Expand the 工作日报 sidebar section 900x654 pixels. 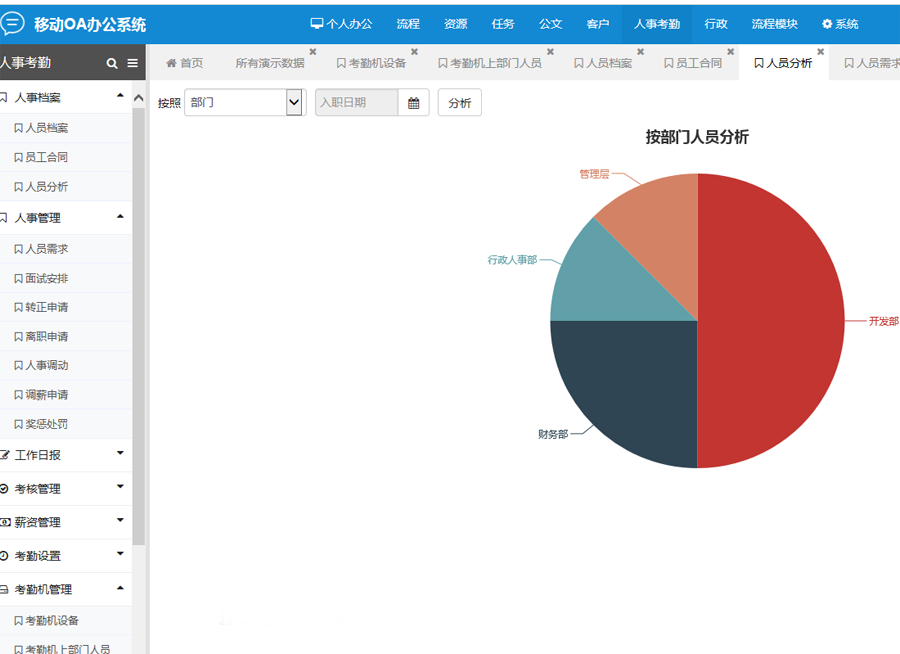pos(120,454)
